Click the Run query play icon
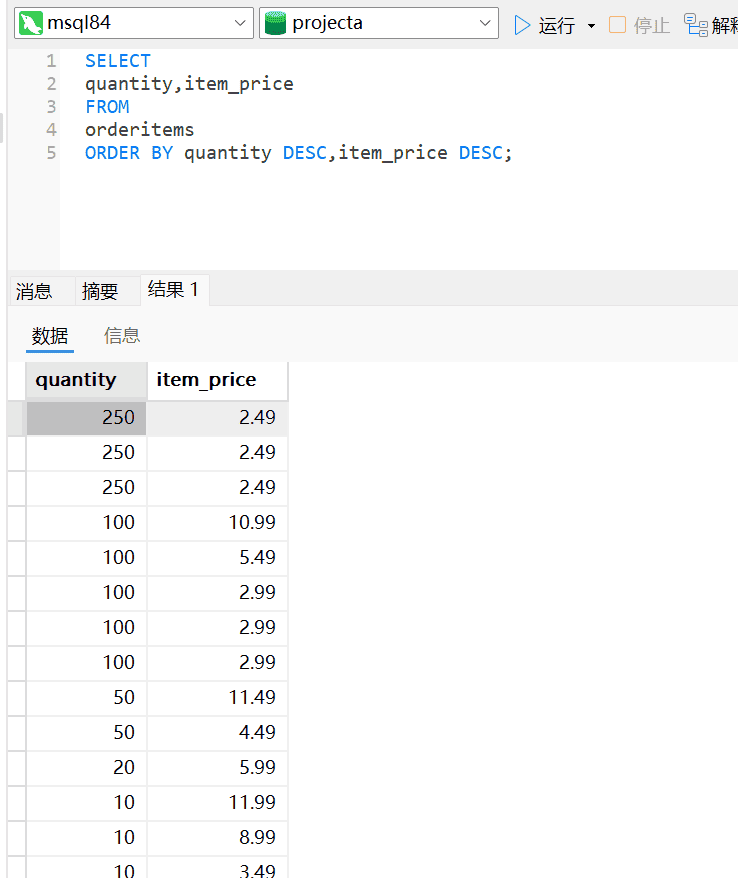 click(522, 25)
